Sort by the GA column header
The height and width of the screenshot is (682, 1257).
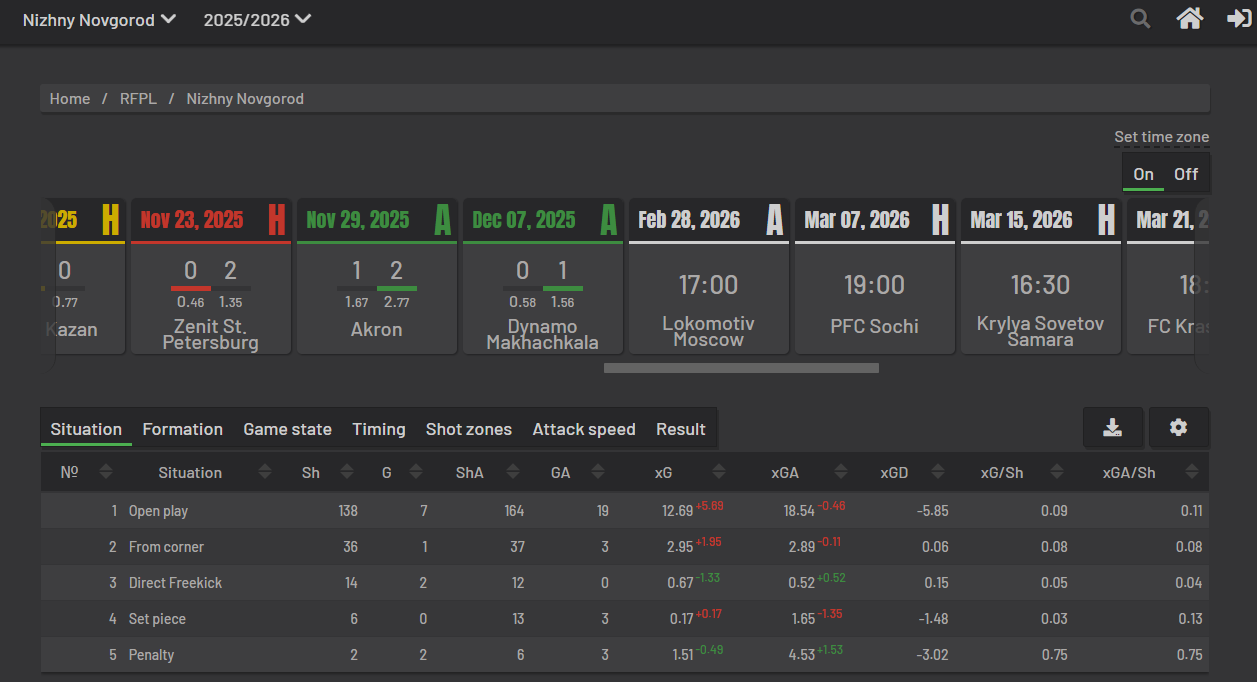coord(561,473)
